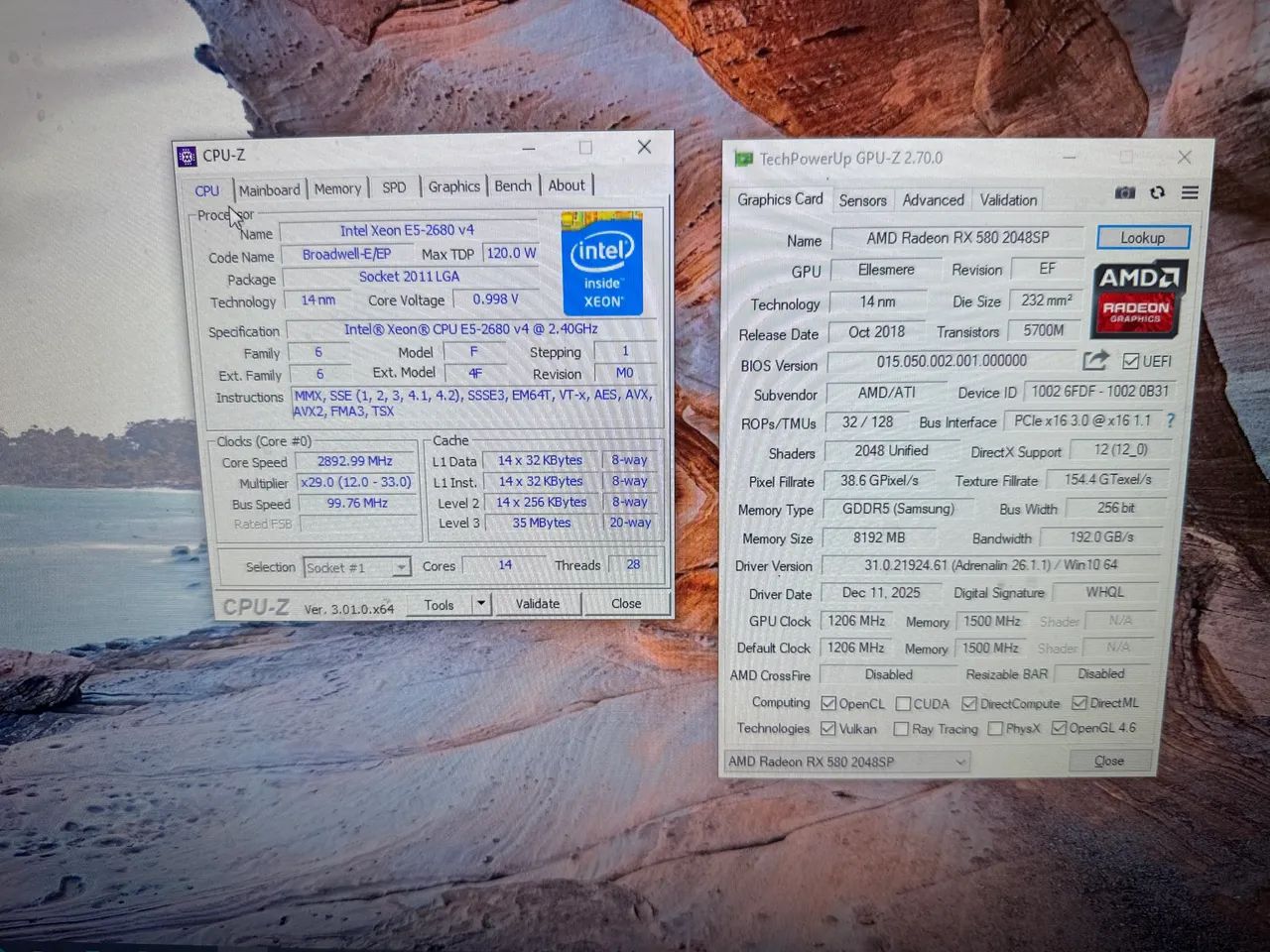Click Level 3 cache value 35 MBytes
Screen dimensions: 1270x952
tap(541, 523)
